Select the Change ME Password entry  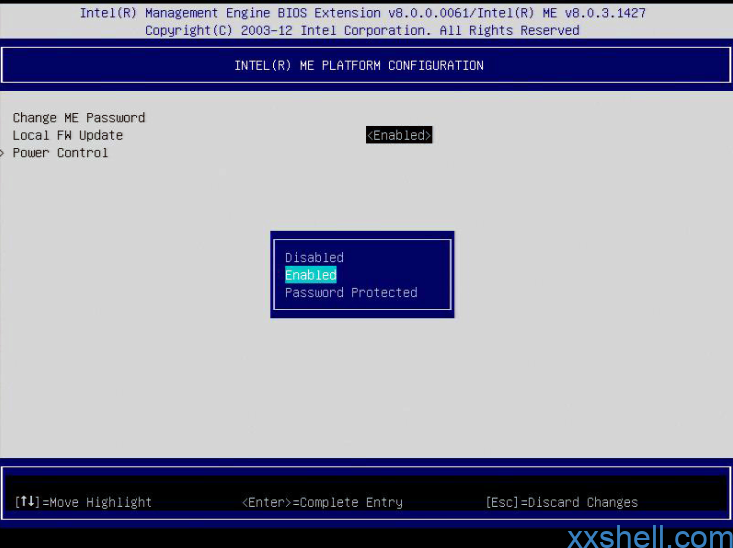click(x=79, y=117)
